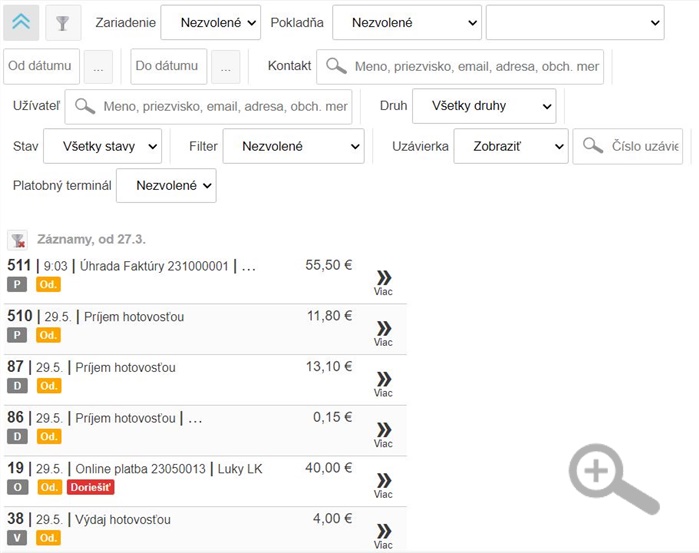Image resolution: width=699 pixels, height=553 pixels.
Task: Click amount 4,00 €
Action: click(333, 519)
